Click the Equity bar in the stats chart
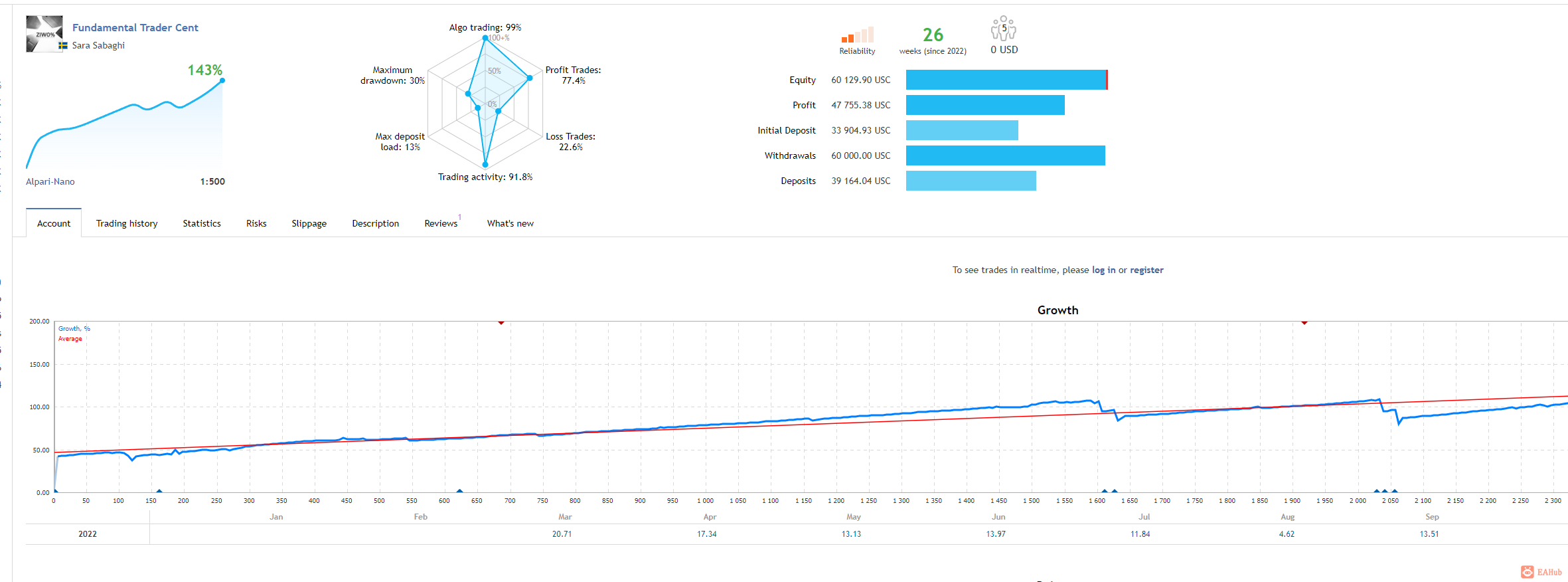Image resolution: width=1568 pixels, height=582 pixels. 1006,80
